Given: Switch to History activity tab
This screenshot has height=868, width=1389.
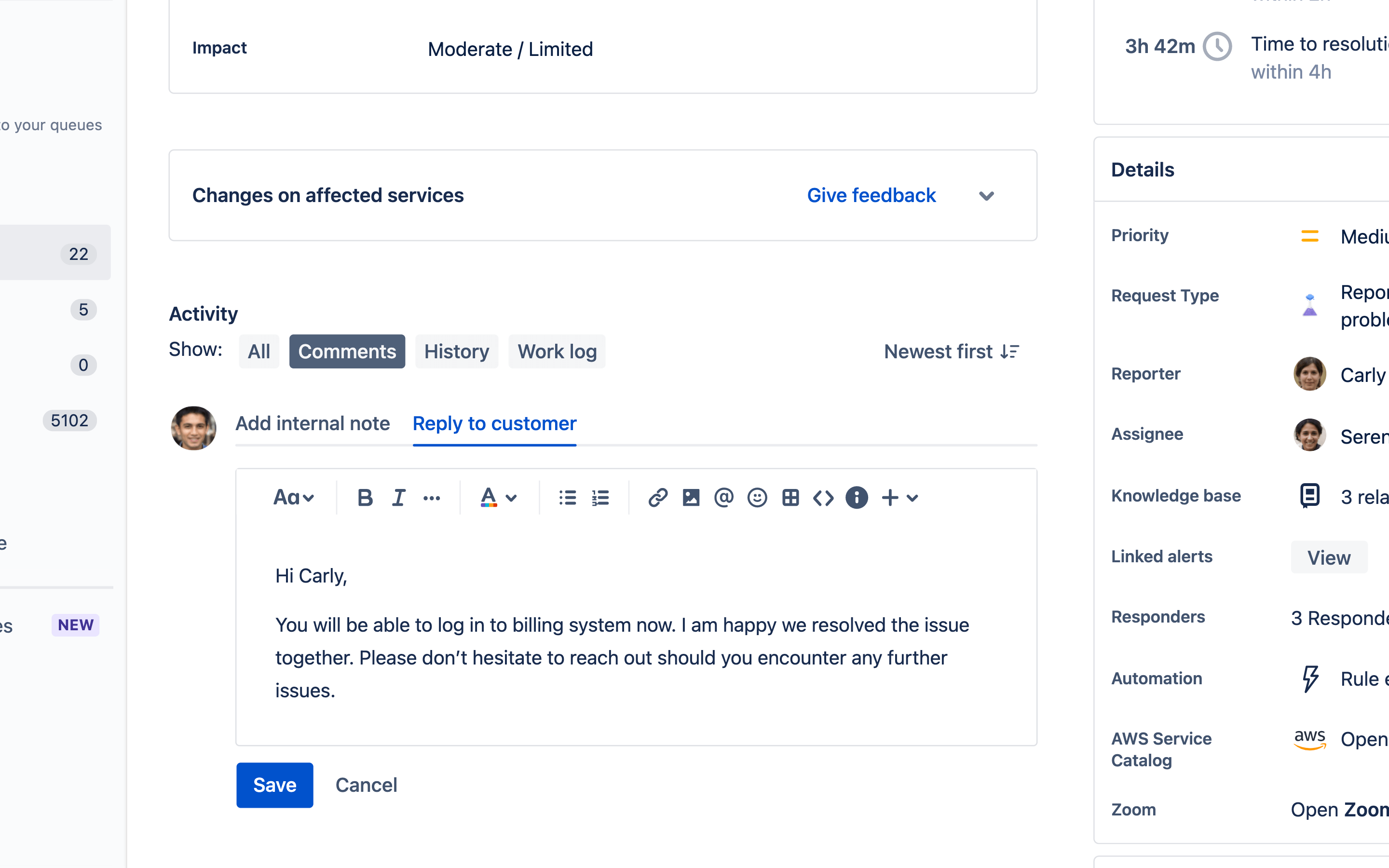Looking at the screenshot, I should coord(456,351).
